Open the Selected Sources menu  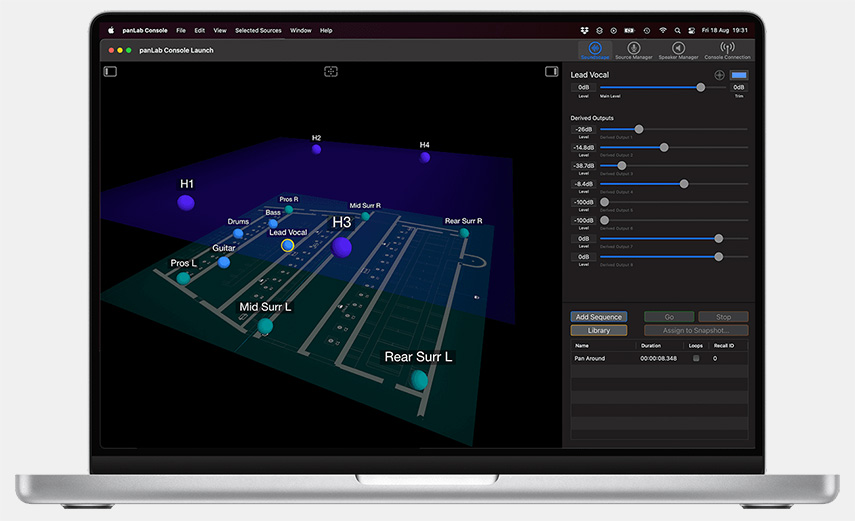[258, 31]
